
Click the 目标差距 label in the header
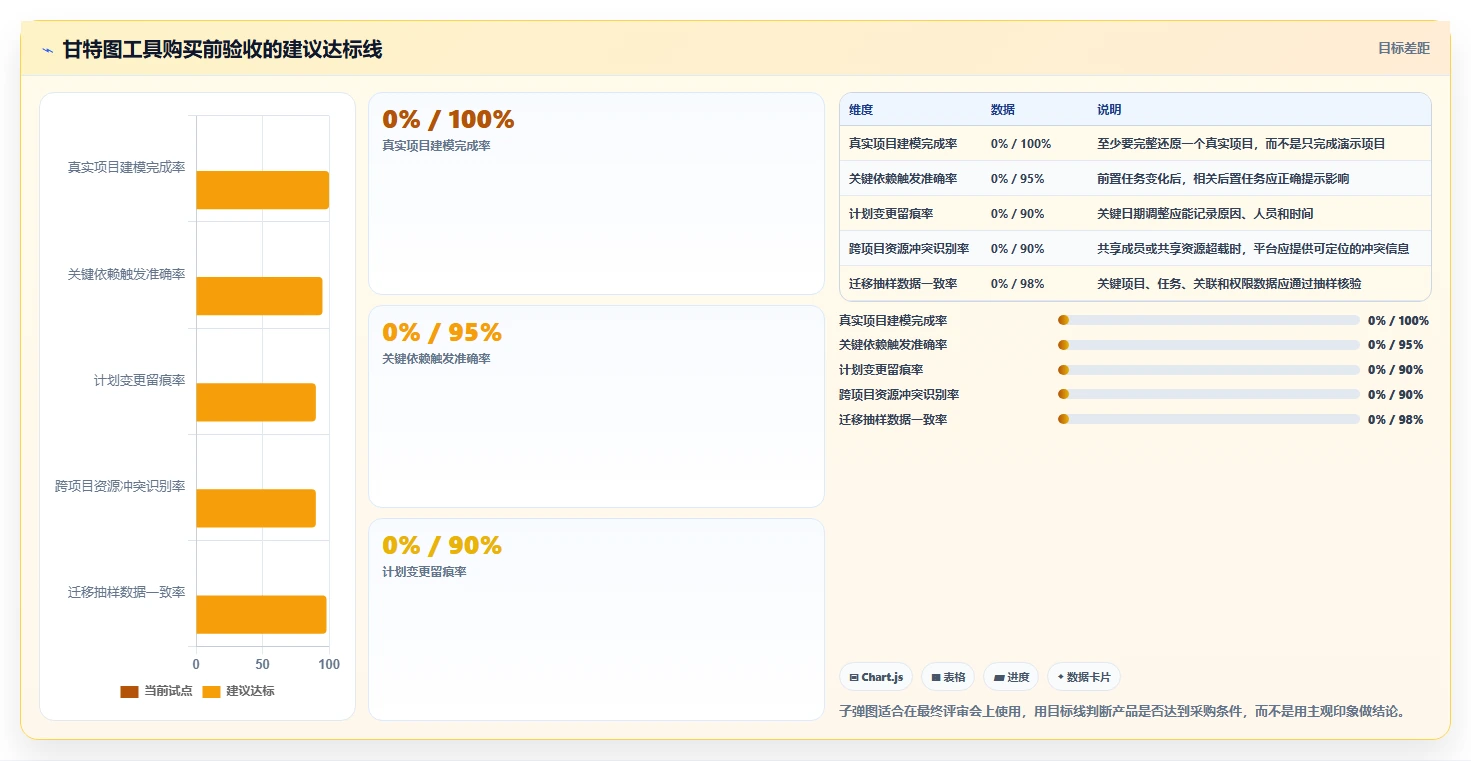(x=1404, y=48)
